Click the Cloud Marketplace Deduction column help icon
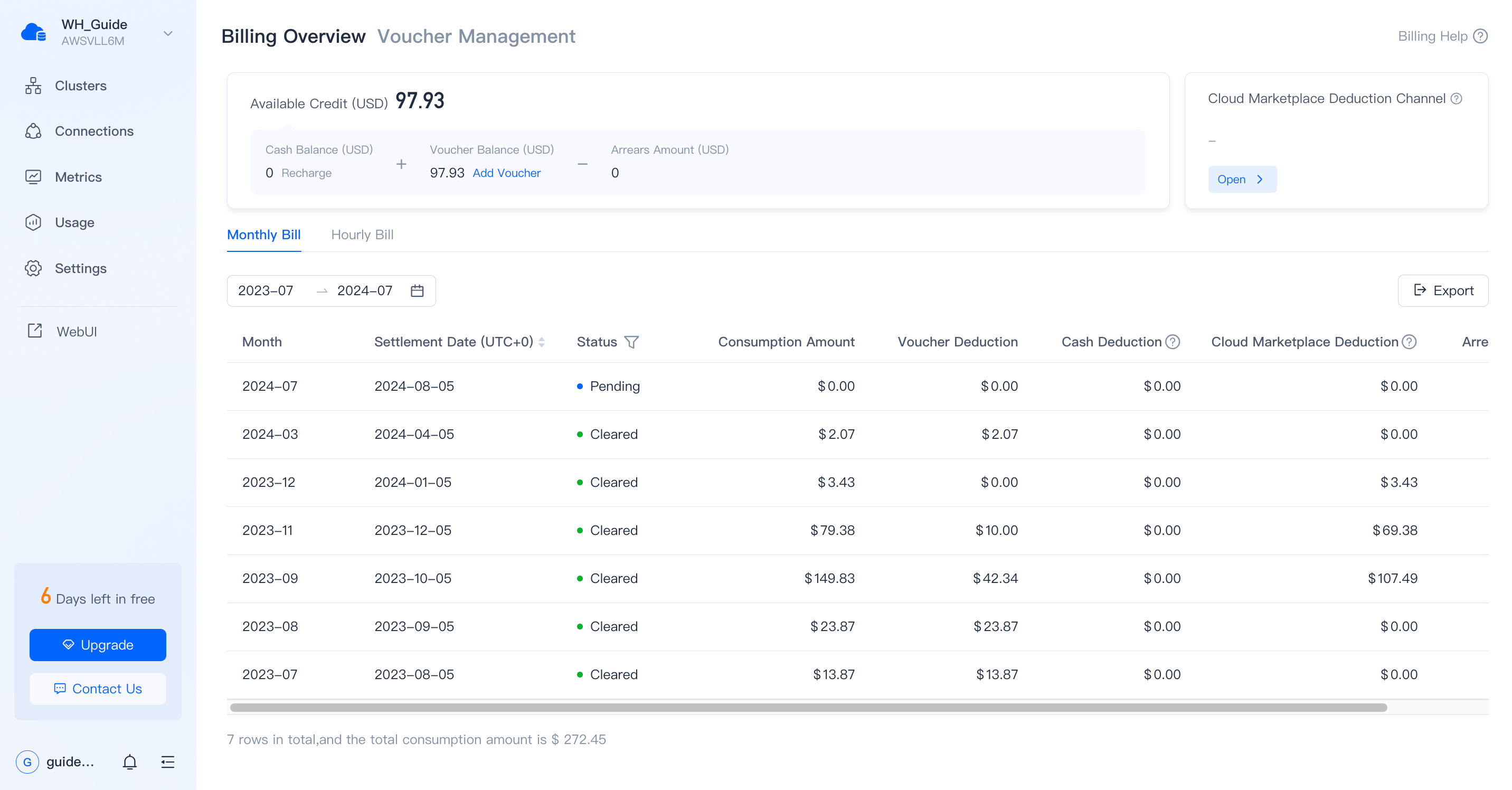 [x=1409, y=342]
